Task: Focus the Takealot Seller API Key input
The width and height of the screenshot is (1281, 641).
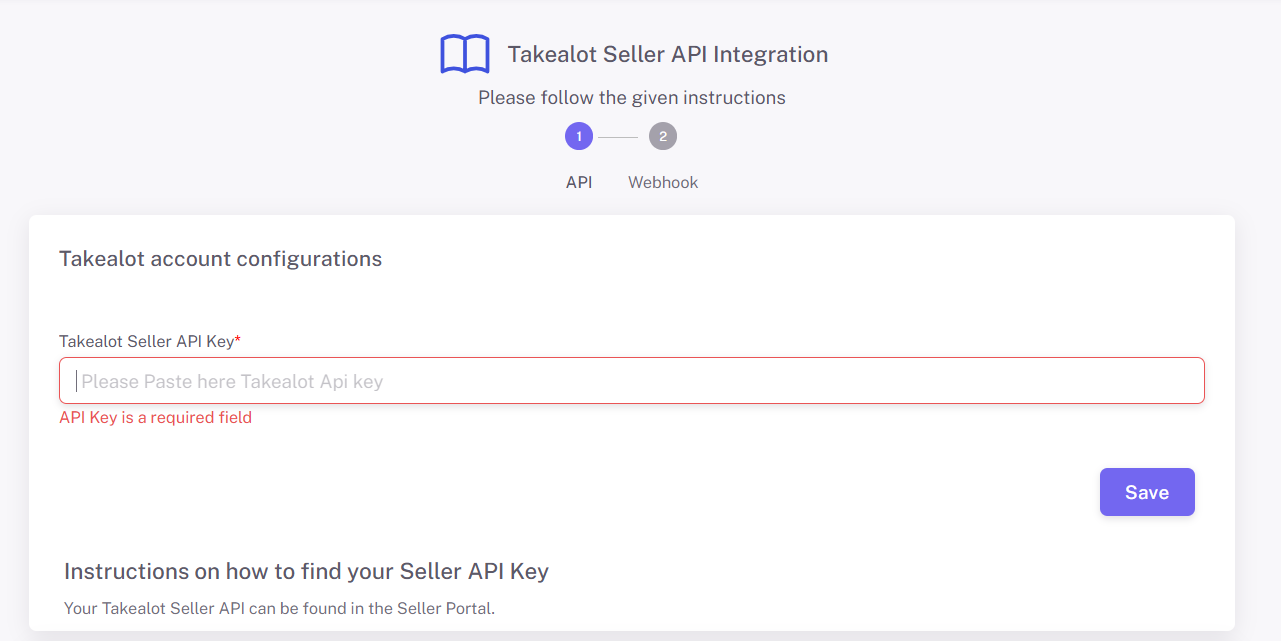Action: 632,380
